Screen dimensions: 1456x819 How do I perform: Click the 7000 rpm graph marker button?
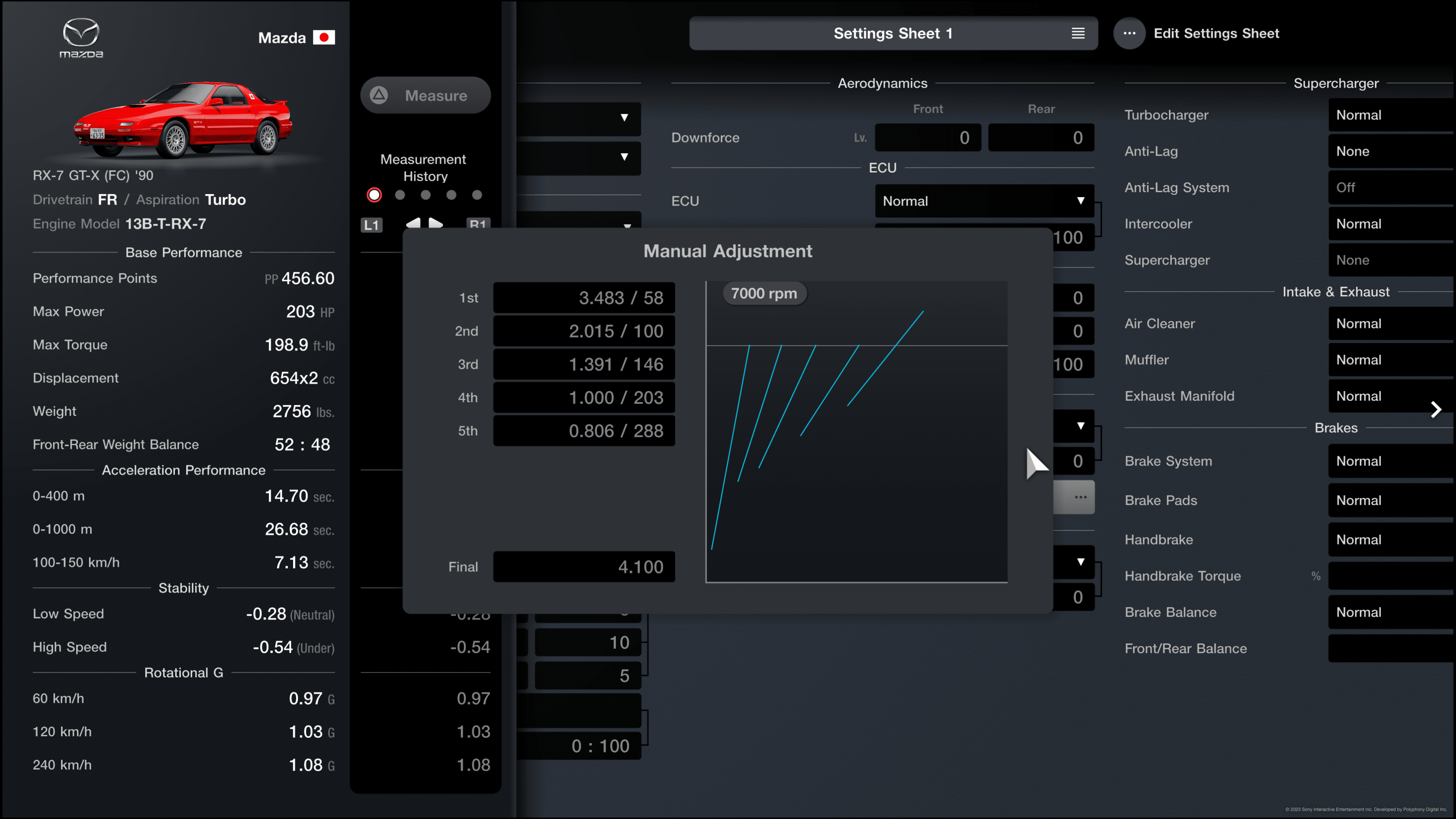(x=763, y=293)
